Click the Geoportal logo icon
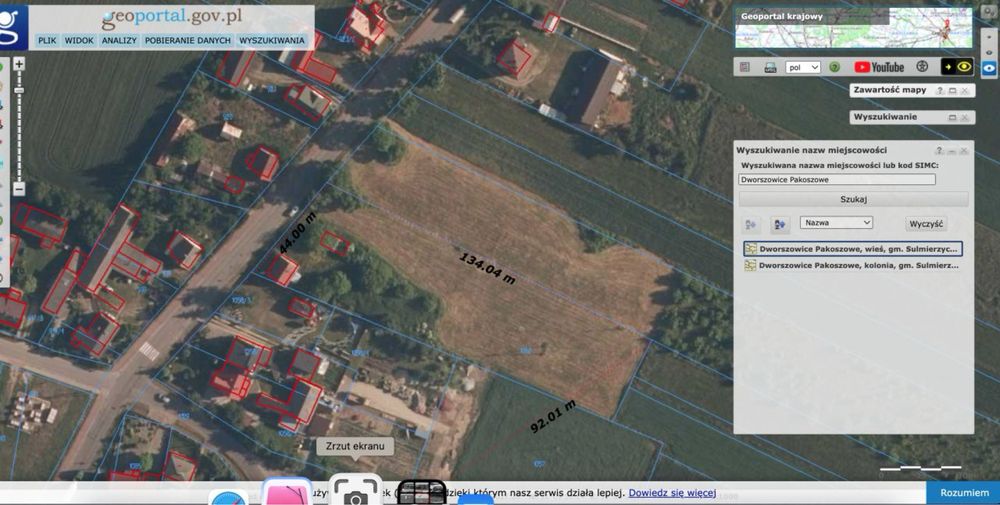1000x505 pixels. point(13,27)
